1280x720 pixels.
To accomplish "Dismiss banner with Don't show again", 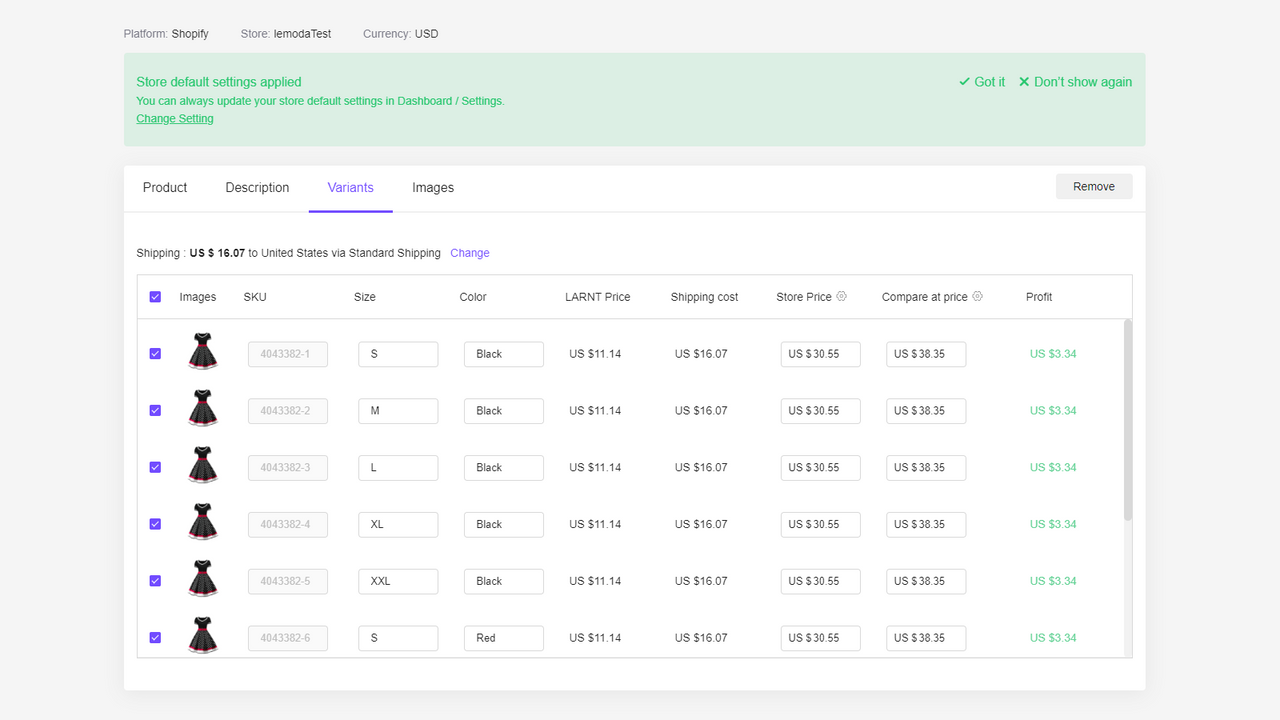I will pos(1075,82).
